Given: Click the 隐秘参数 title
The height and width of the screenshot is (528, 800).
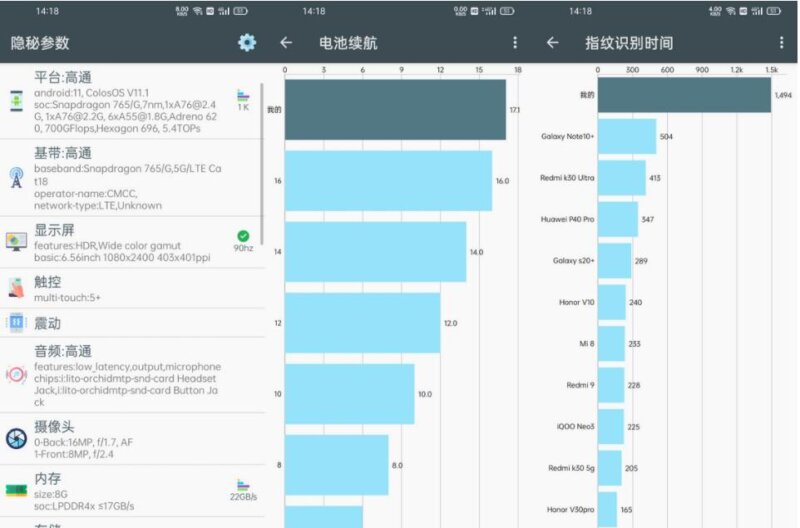Looking at the screenshot, I should coord(40,43).
